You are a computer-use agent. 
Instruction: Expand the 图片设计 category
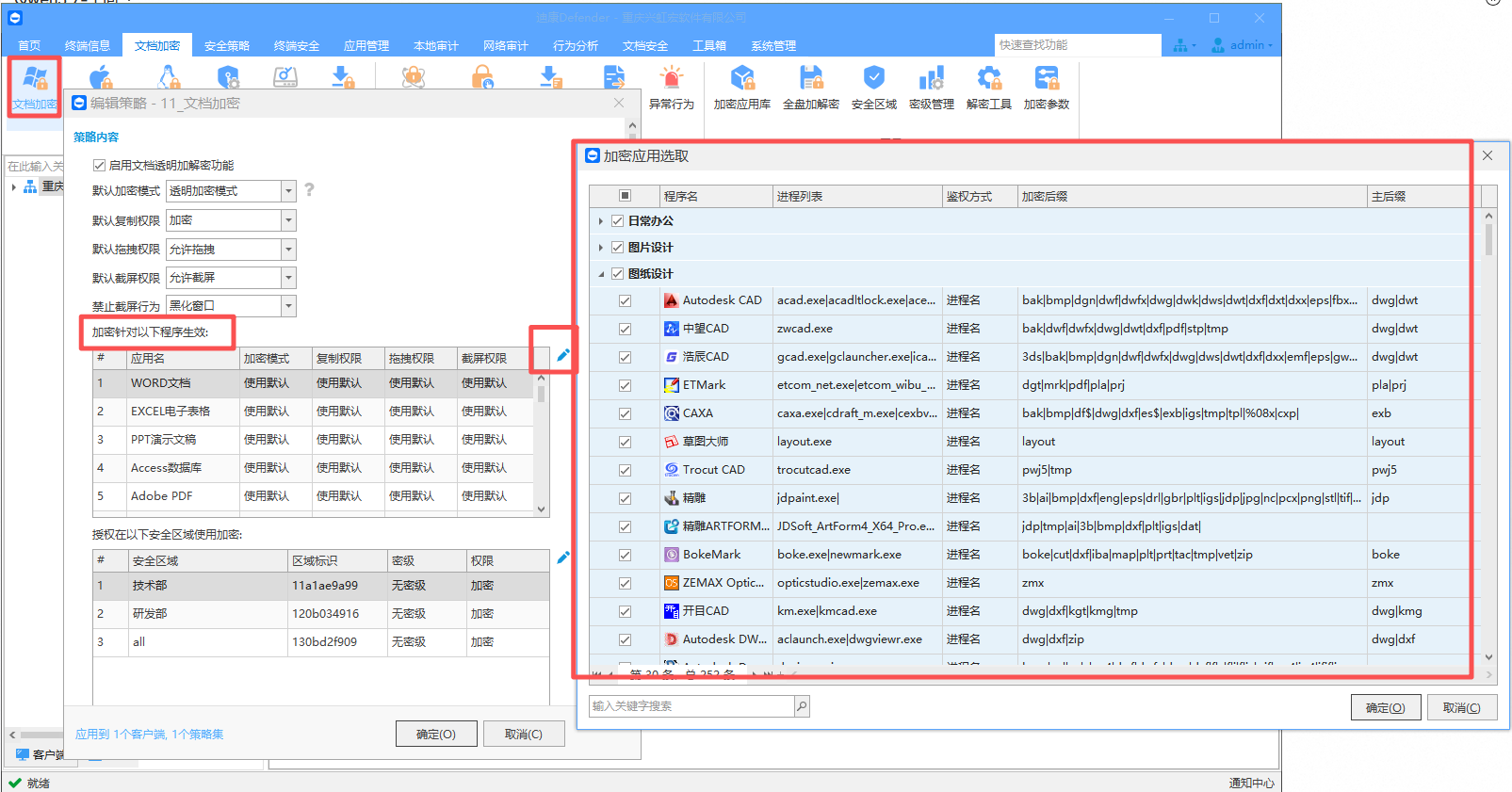coord(601,247)
